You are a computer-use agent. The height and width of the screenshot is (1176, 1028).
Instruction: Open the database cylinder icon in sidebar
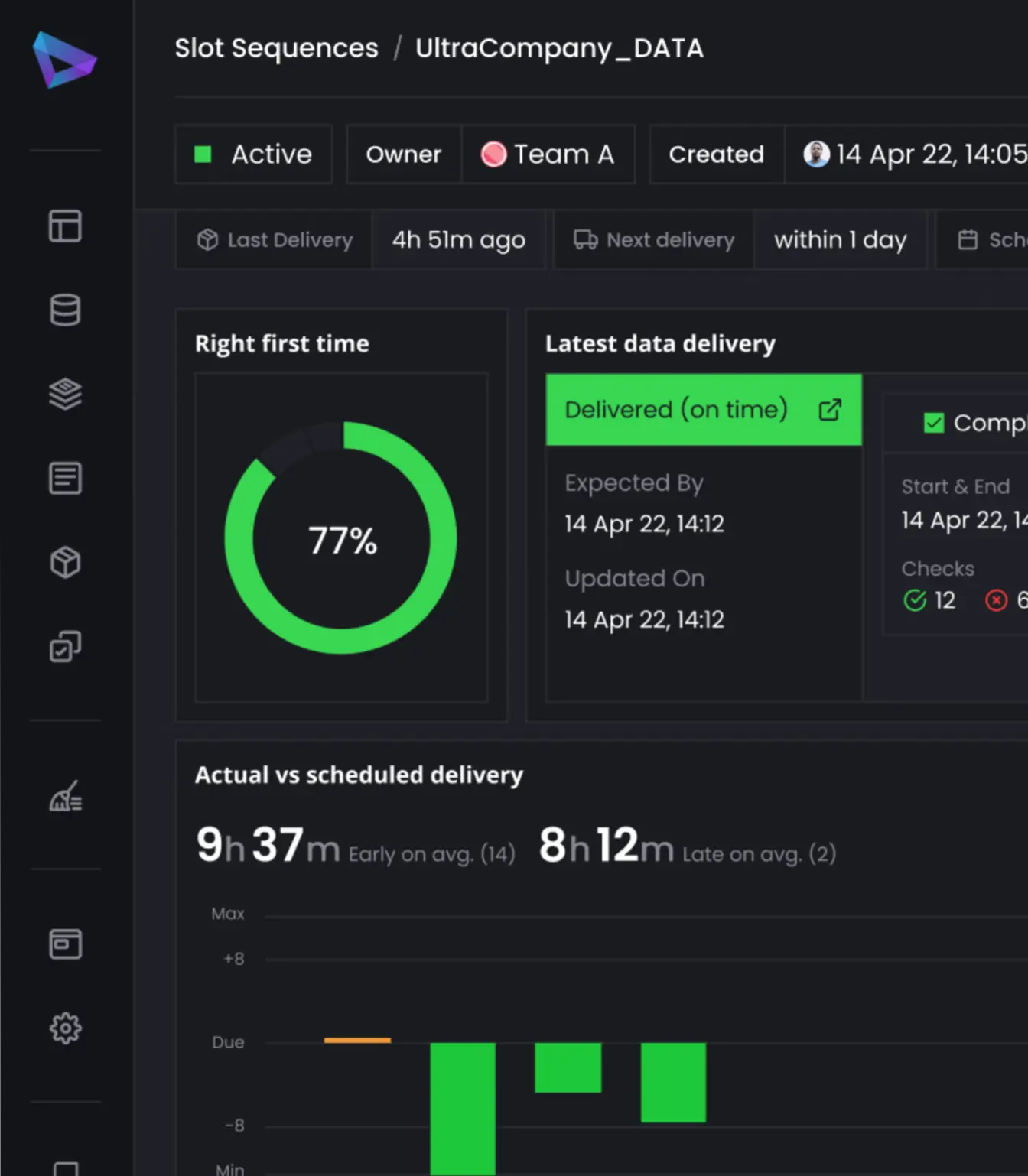[x=65, y=310]
